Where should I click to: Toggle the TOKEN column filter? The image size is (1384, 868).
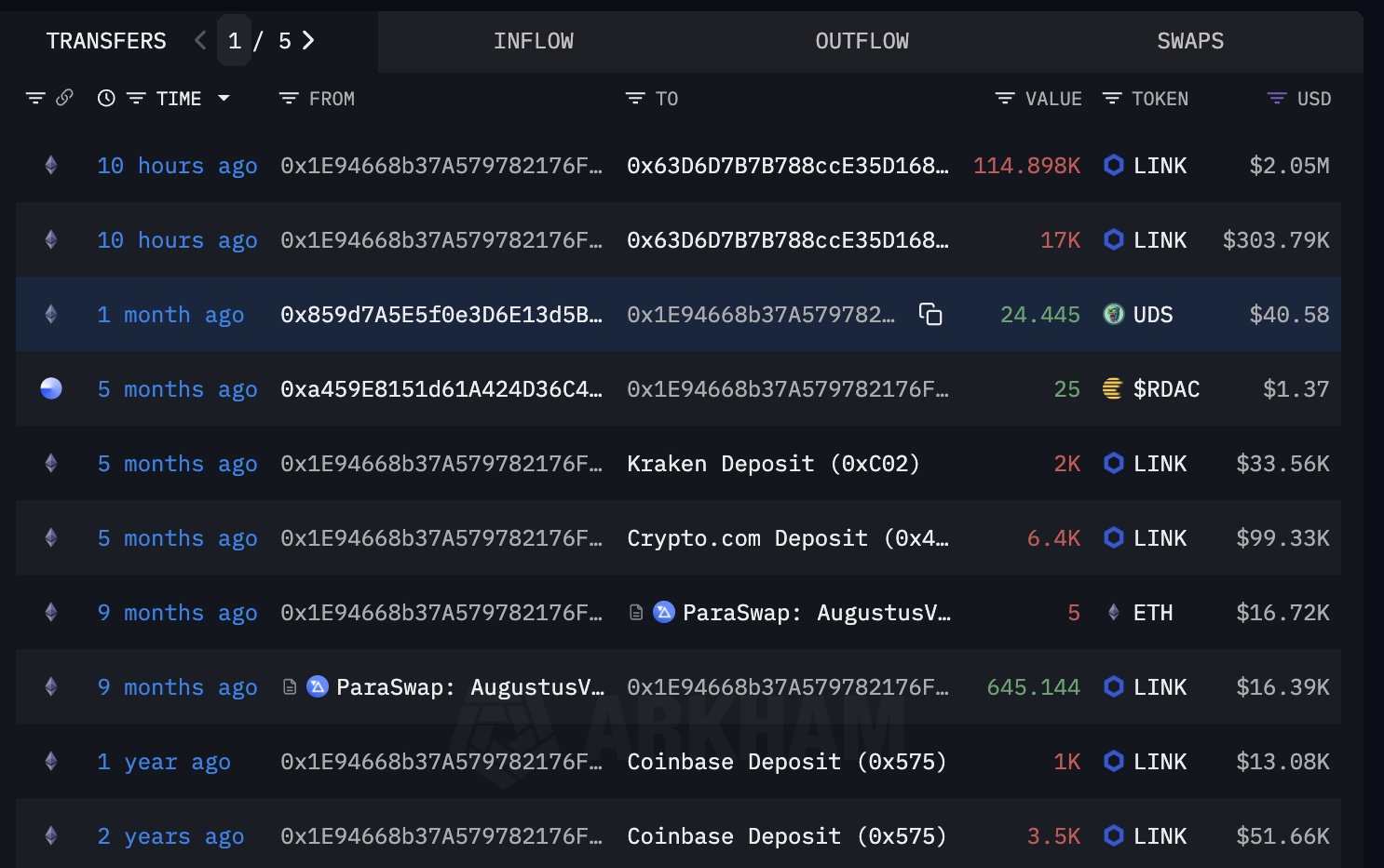click(x=1112, y=99)
